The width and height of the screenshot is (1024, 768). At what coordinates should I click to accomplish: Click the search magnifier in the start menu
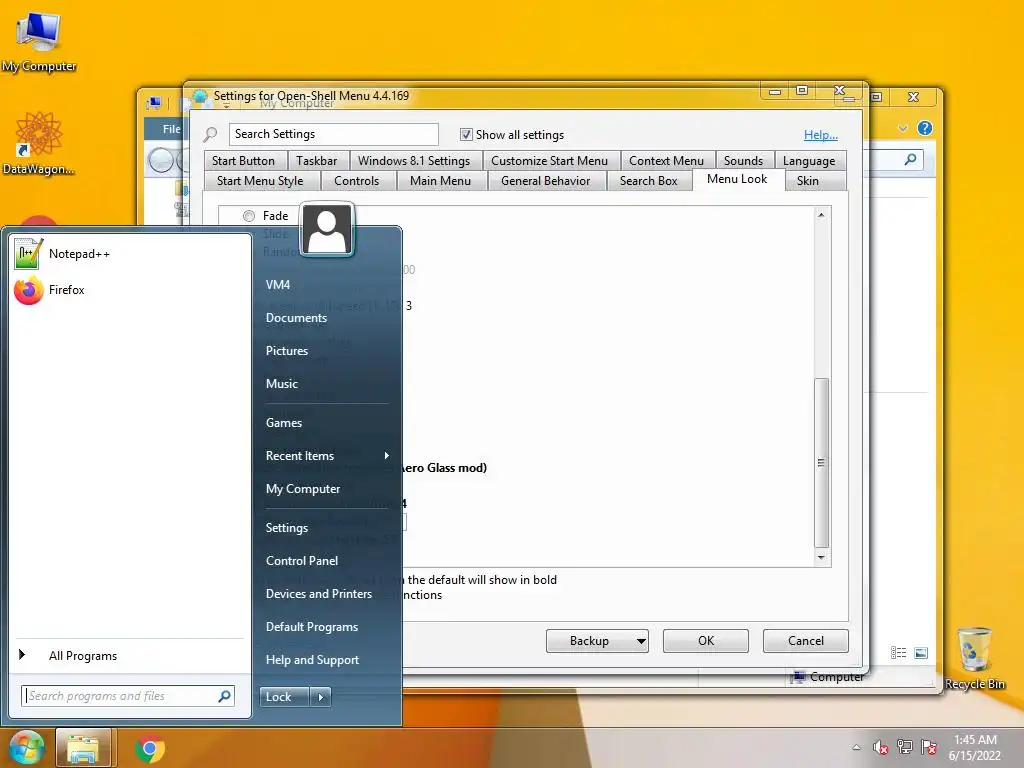pos(225,696)
